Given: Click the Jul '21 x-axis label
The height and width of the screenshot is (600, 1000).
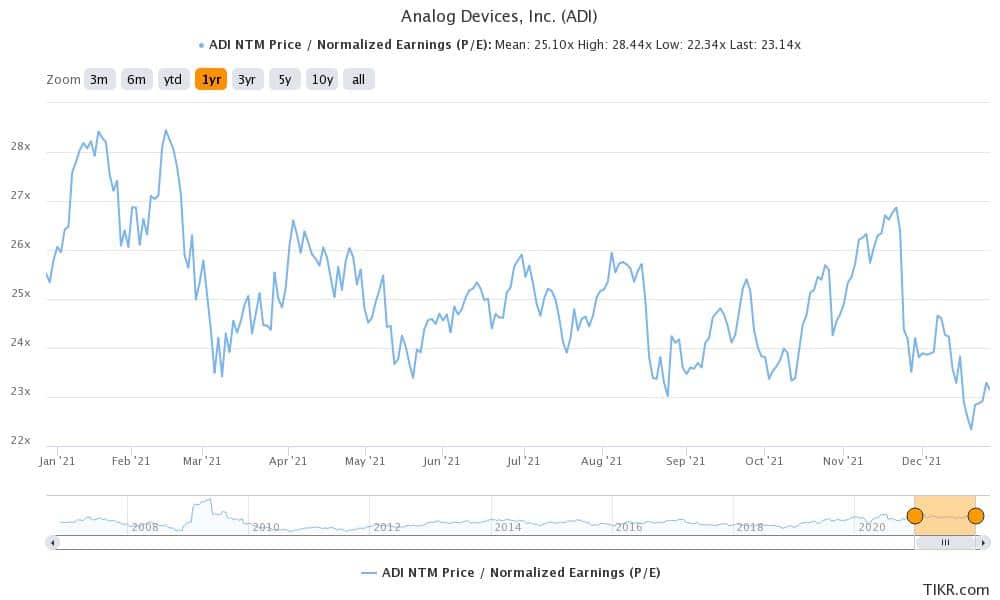Looking at the screenshot, I should 523,460.
